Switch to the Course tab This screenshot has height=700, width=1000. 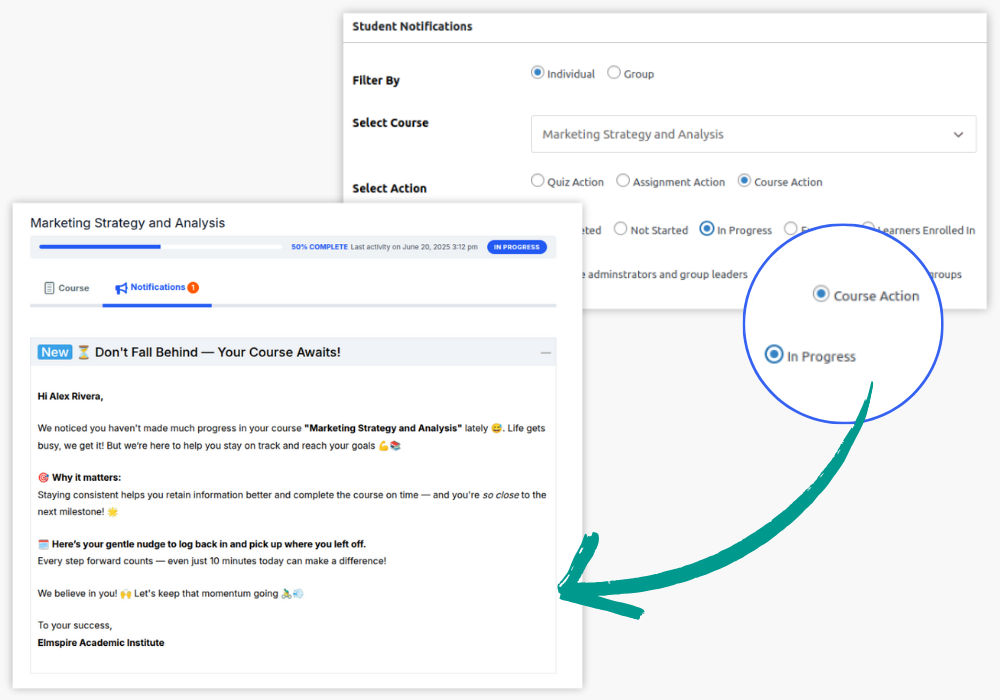point(67,288)
